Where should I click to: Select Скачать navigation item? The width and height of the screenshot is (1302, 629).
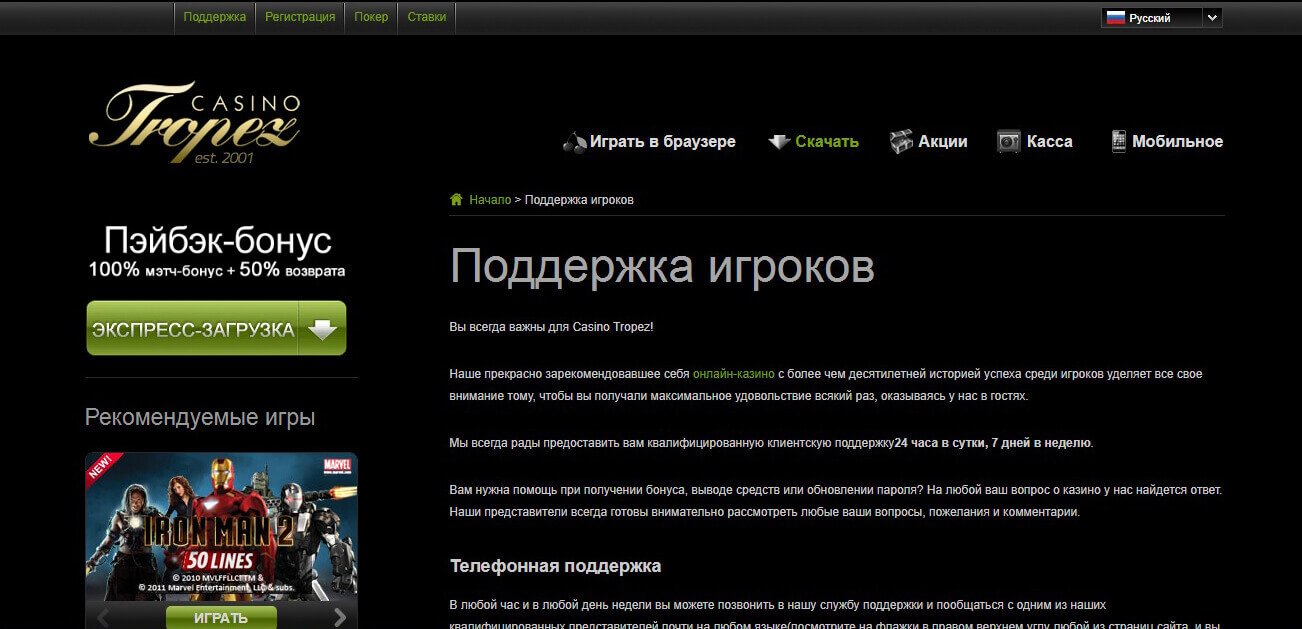813,142
